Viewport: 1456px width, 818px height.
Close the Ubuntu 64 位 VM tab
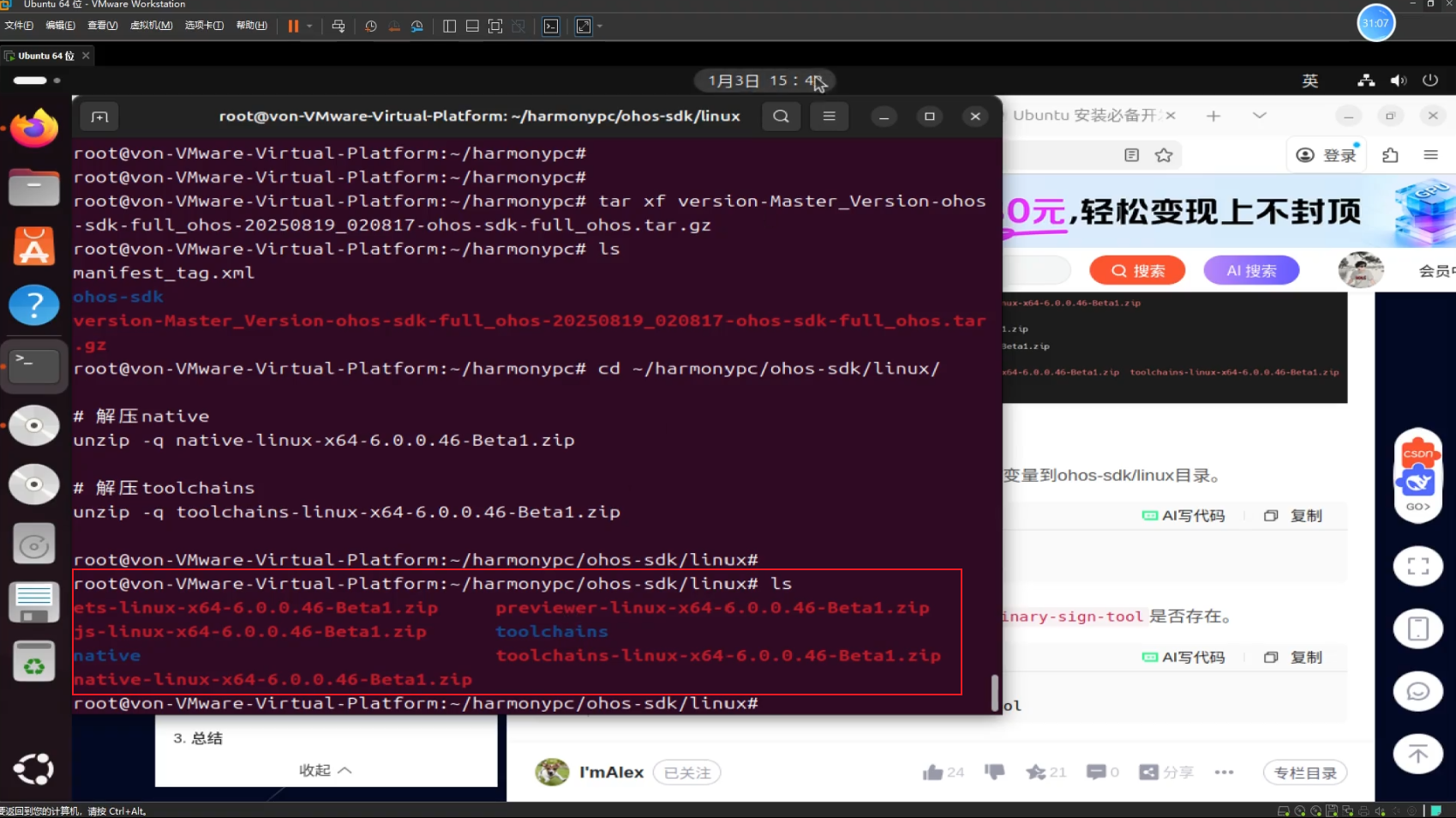tap(86, 56)
